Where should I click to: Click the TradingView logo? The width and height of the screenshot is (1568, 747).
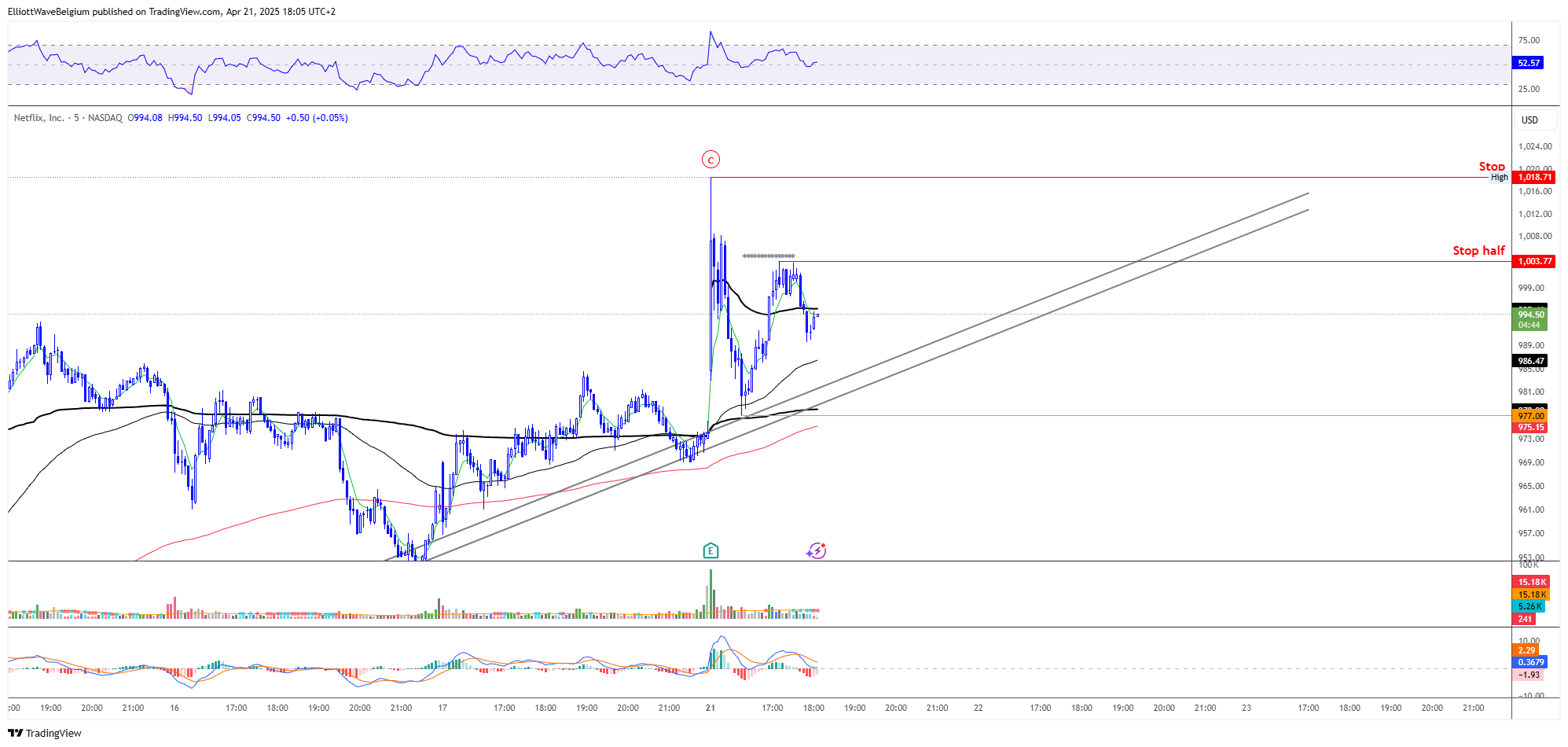pyautogui.click(x=45, y=733)
